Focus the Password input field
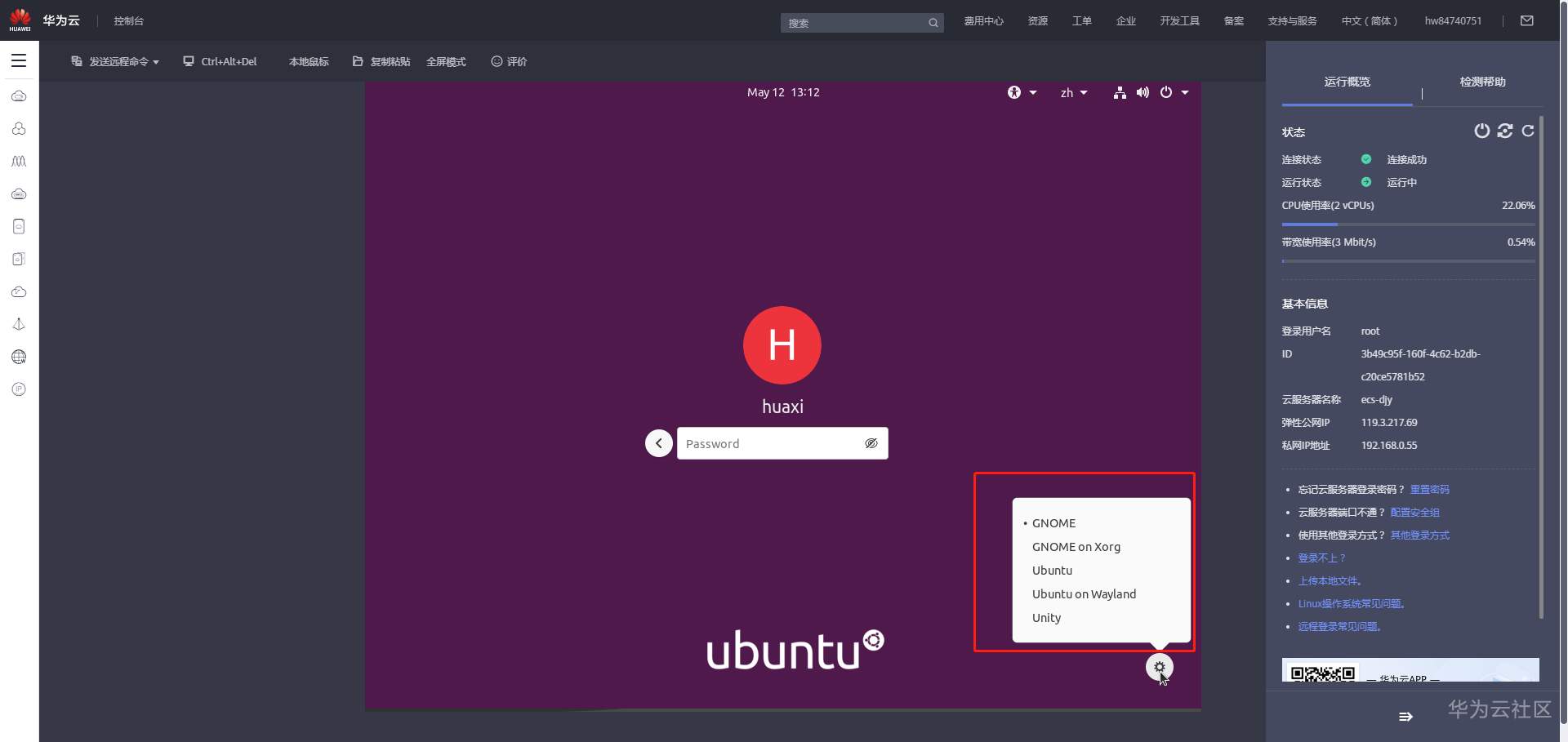Screen dimensions: 1568x742 tap(782, 443)
